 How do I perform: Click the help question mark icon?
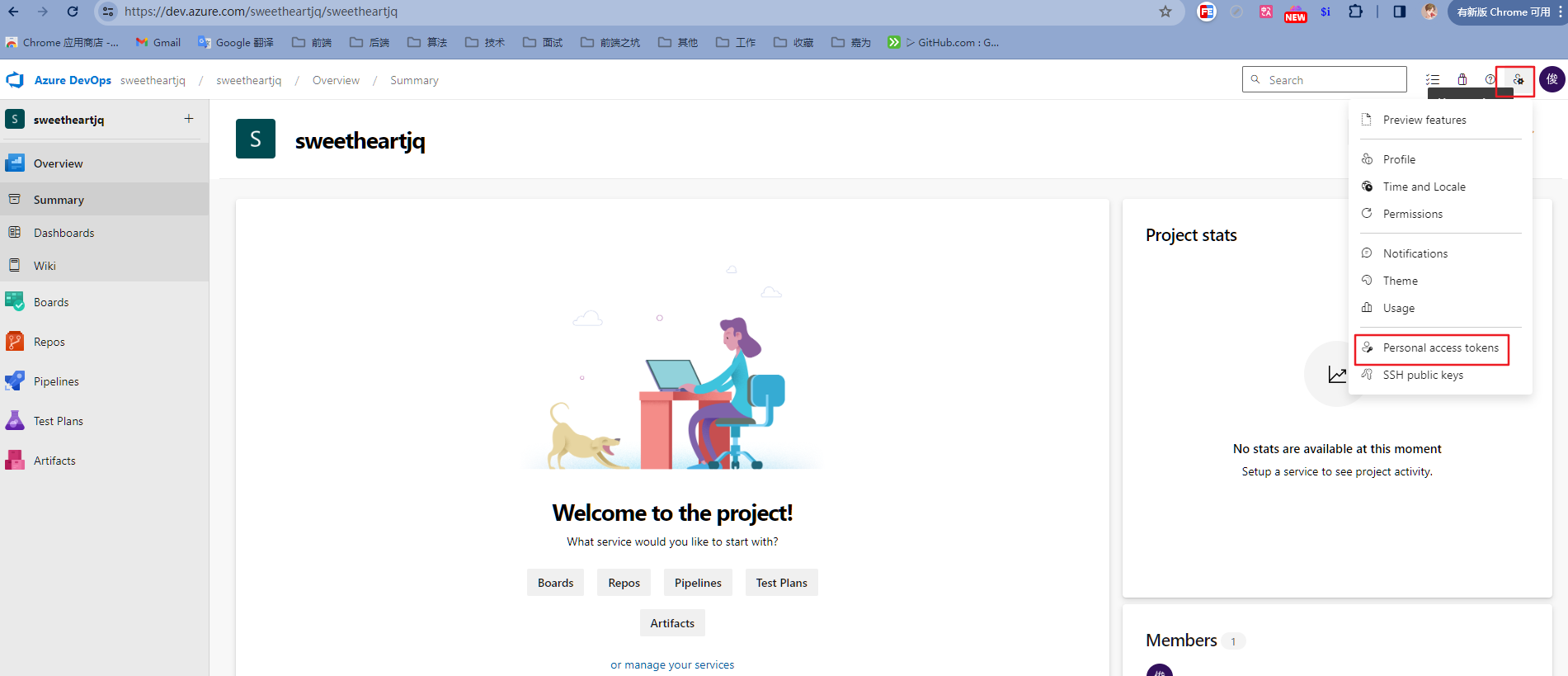pyautogui.click(x=1490, y=80)
